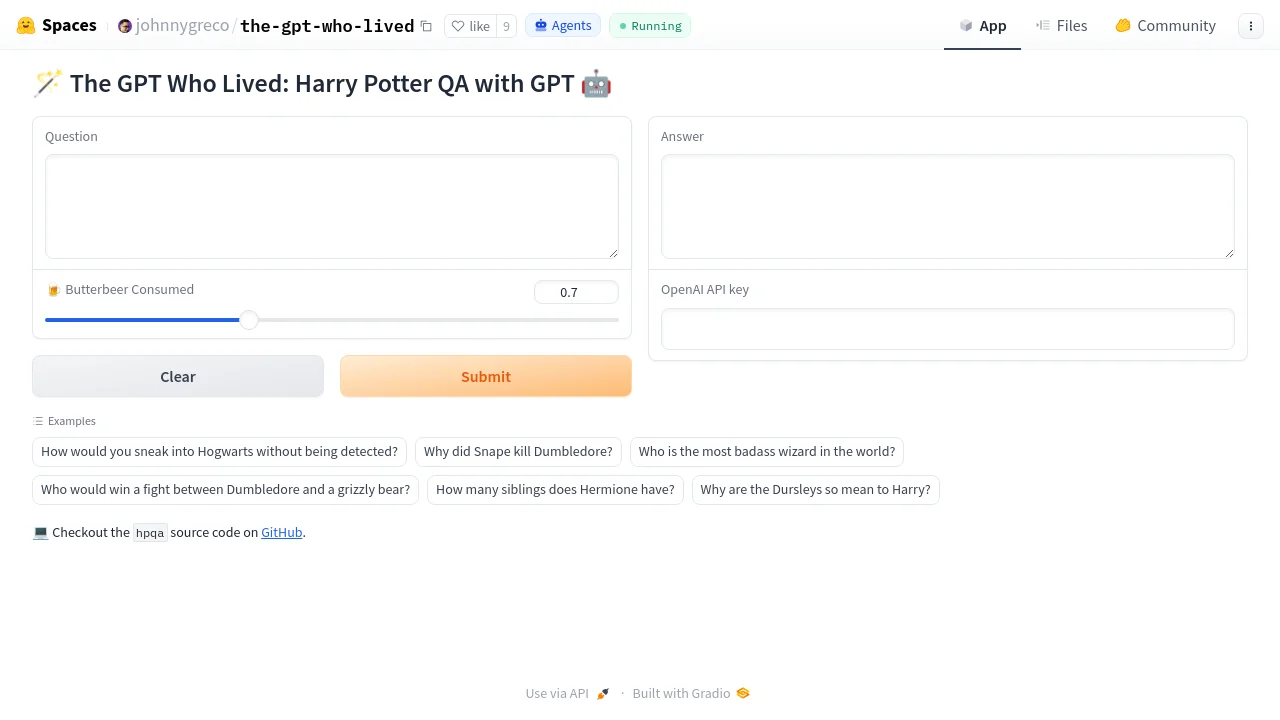Clear the question form

178,376
